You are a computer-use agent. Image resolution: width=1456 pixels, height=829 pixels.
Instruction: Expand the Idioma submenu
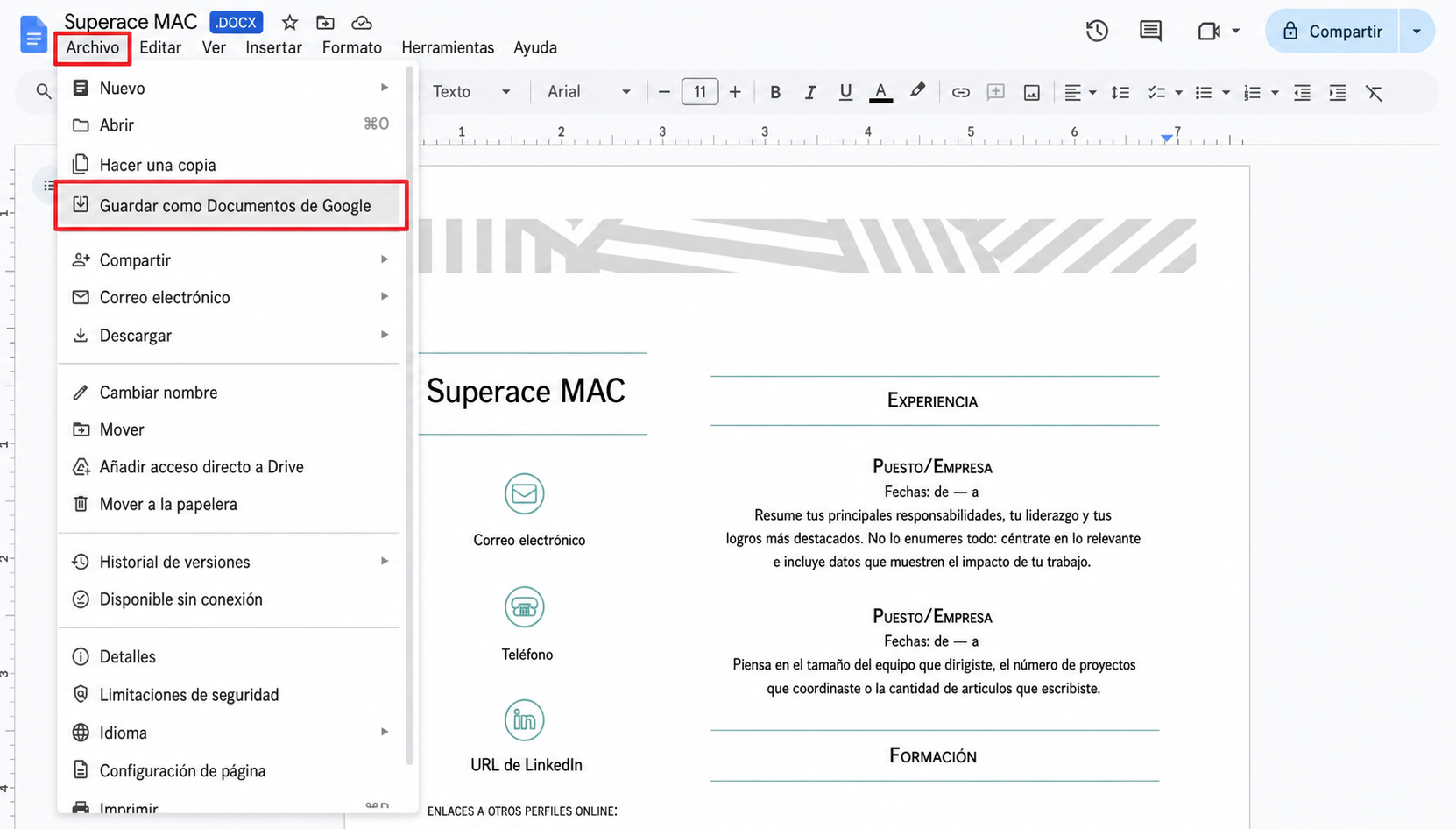pos(230,733)
